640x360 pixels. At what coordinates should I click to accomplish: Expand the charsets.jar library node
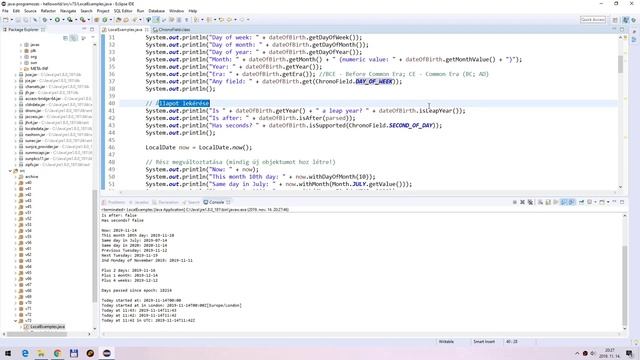16,87
